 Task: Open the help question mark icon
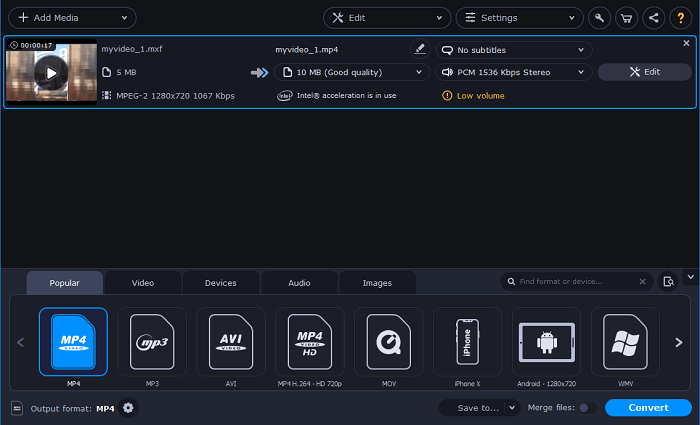click(680, 18)
